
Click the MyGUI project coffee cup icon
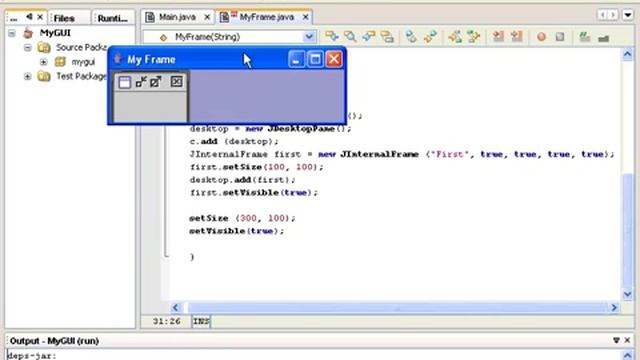tap(28, 33)
